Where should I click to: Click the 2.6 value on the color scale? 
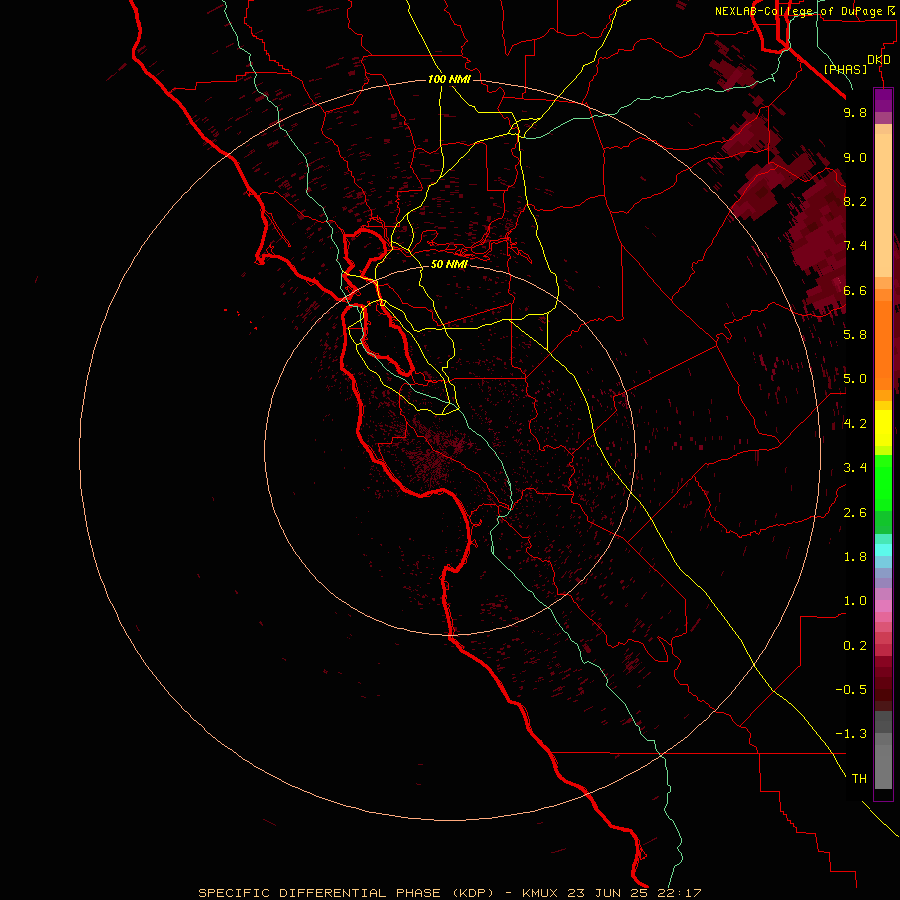[855, 513]
